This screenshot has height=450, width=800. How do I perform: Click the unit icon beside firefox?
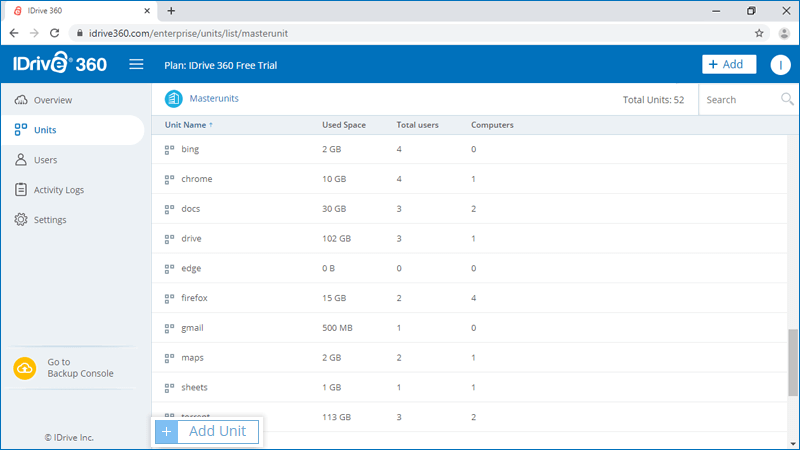[169, 298]
